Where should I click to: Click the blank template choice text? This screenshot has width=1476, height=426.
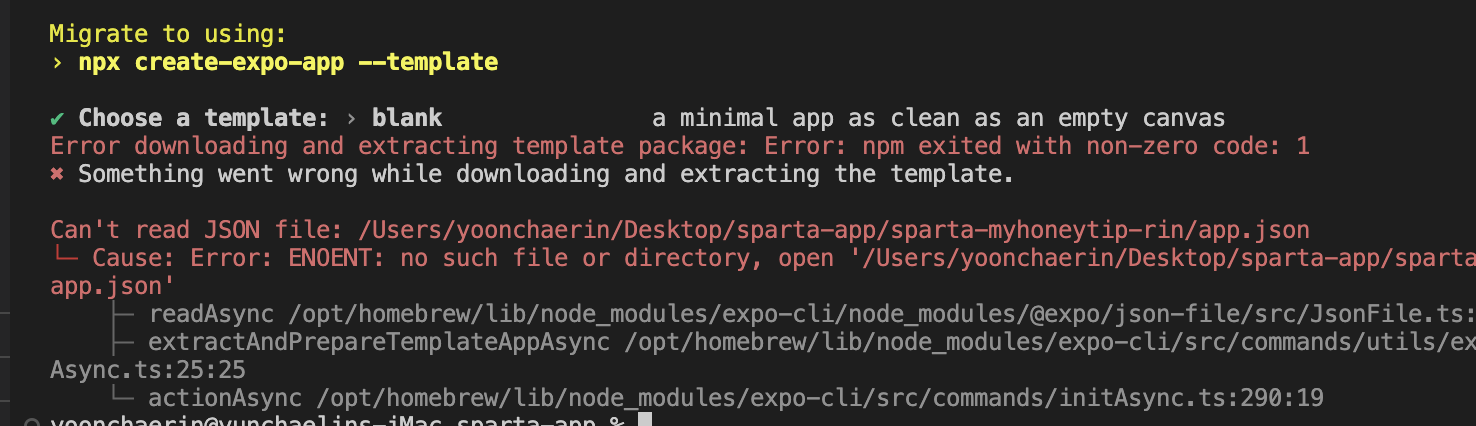(407, 118)
